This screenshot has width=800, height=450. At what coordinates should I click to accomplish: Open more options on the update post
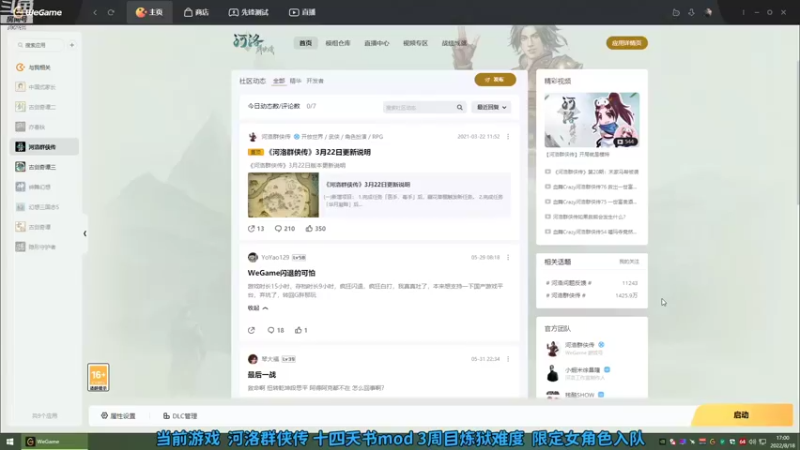[508, 137]
